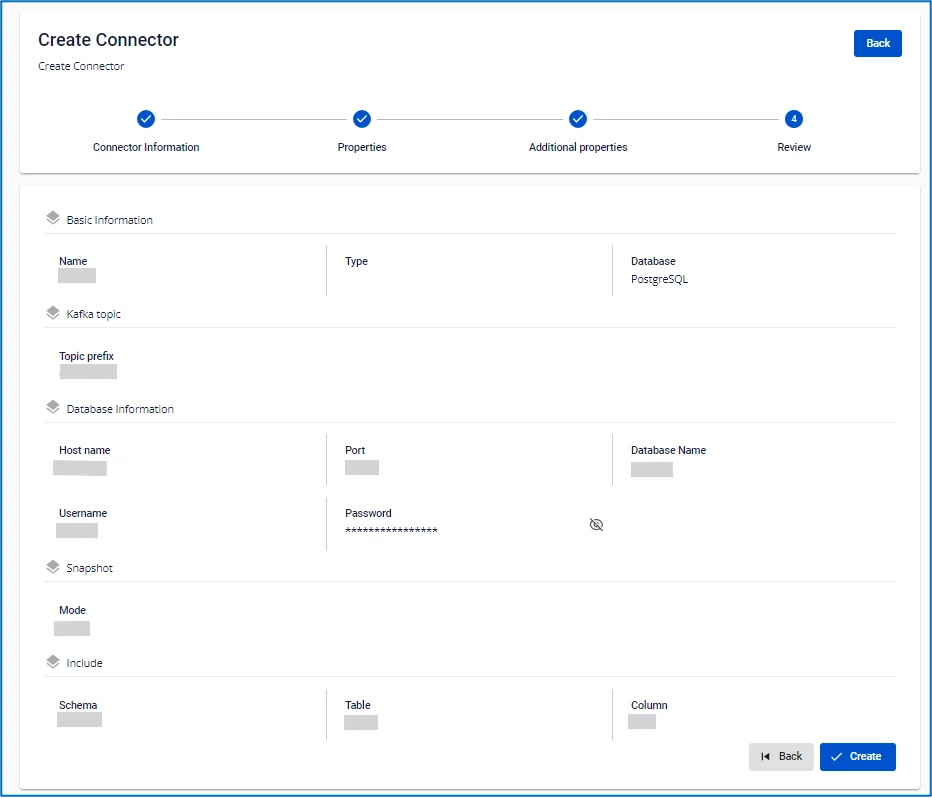Click the Properties step label
932x798 pixels.
[x=362, y=147]
